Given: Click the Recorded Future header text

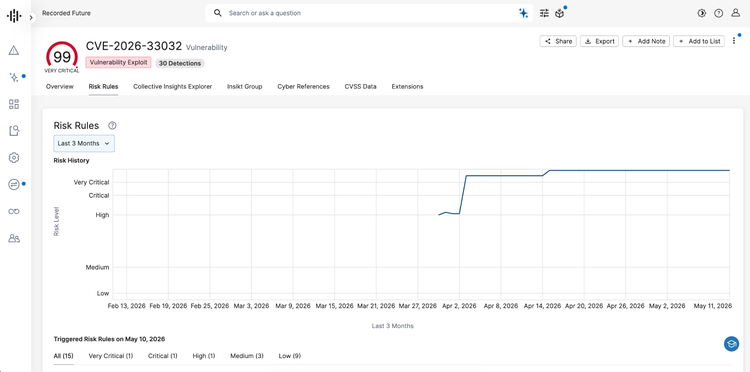Looking at the screenshot, I should click(x=66, y=13).
